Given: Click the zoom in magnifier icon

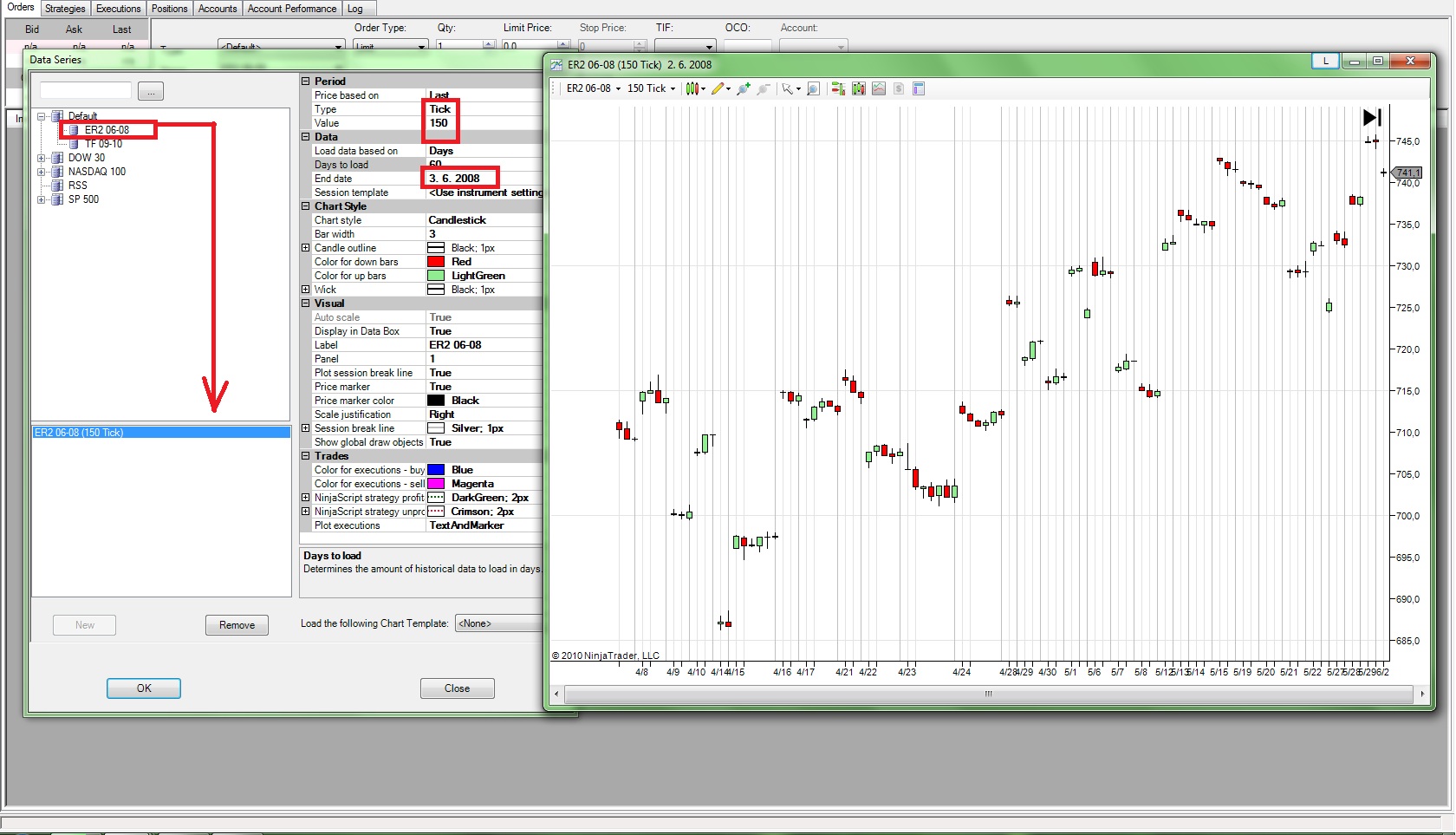Looking at the screenshot, I should pyautogui.click(x=743, y=88).
